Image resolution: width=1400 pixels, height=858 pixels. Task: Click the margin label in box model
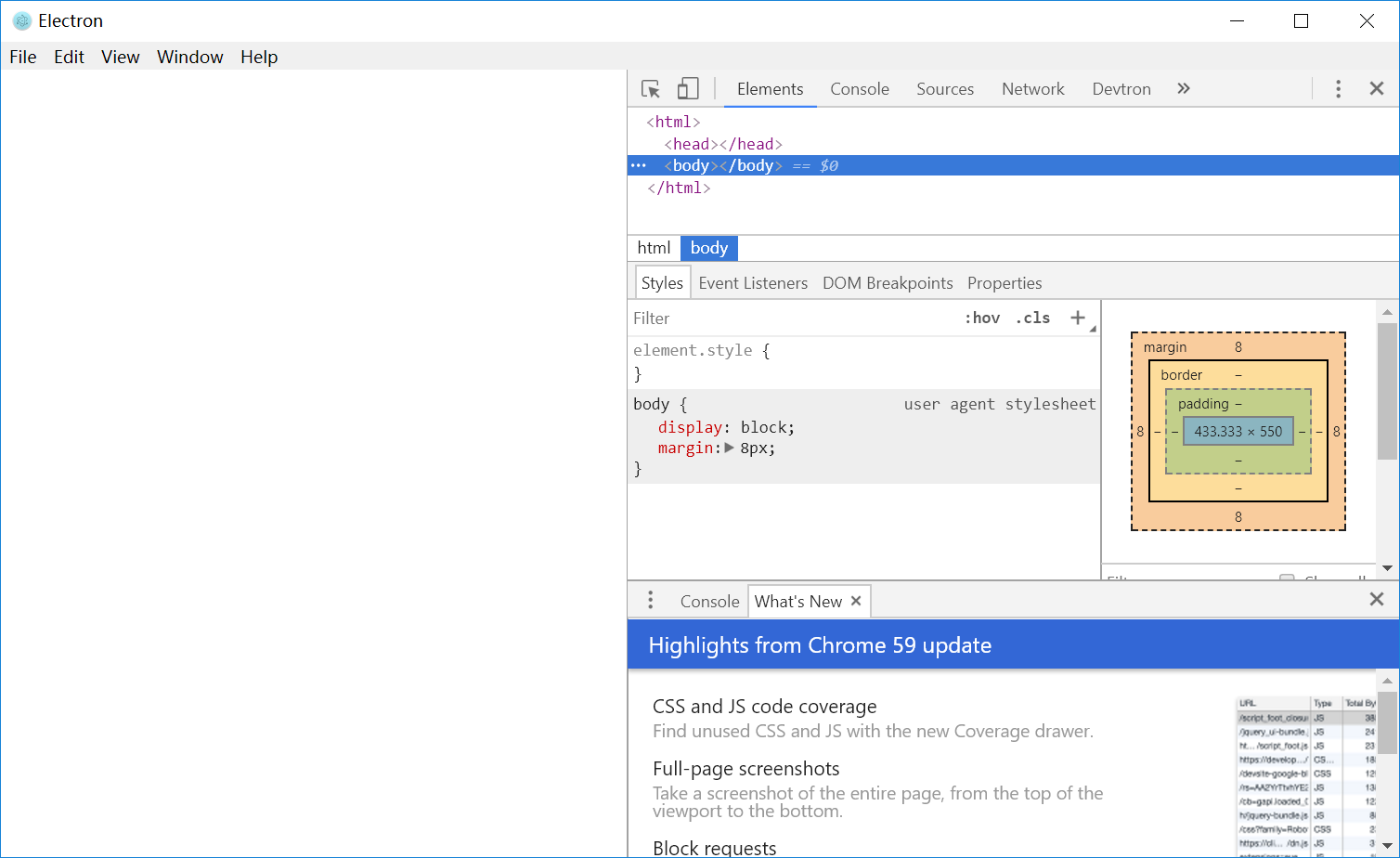[1165, 347]
